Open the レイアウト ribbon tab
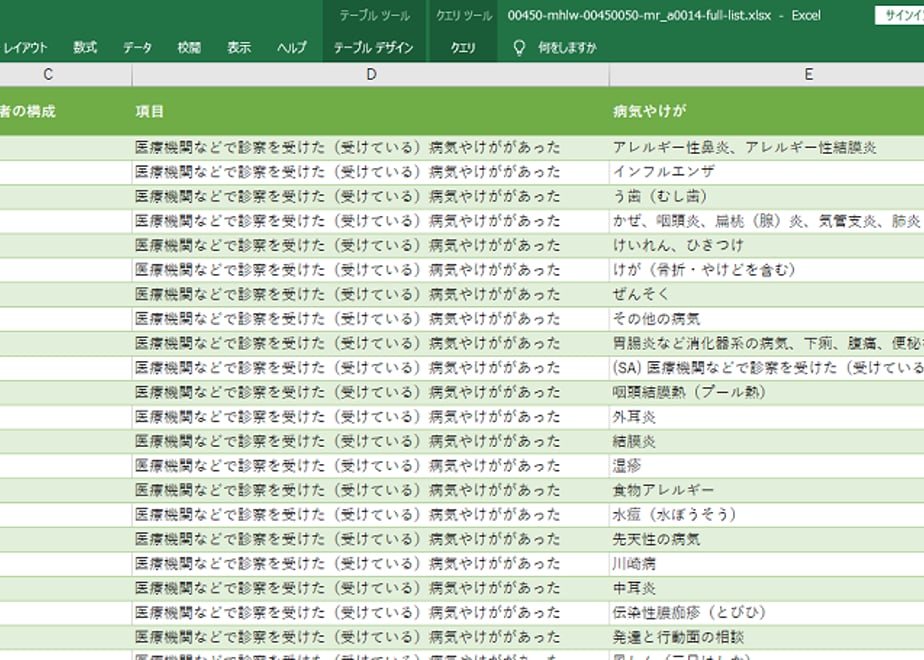 click(24, 48)
